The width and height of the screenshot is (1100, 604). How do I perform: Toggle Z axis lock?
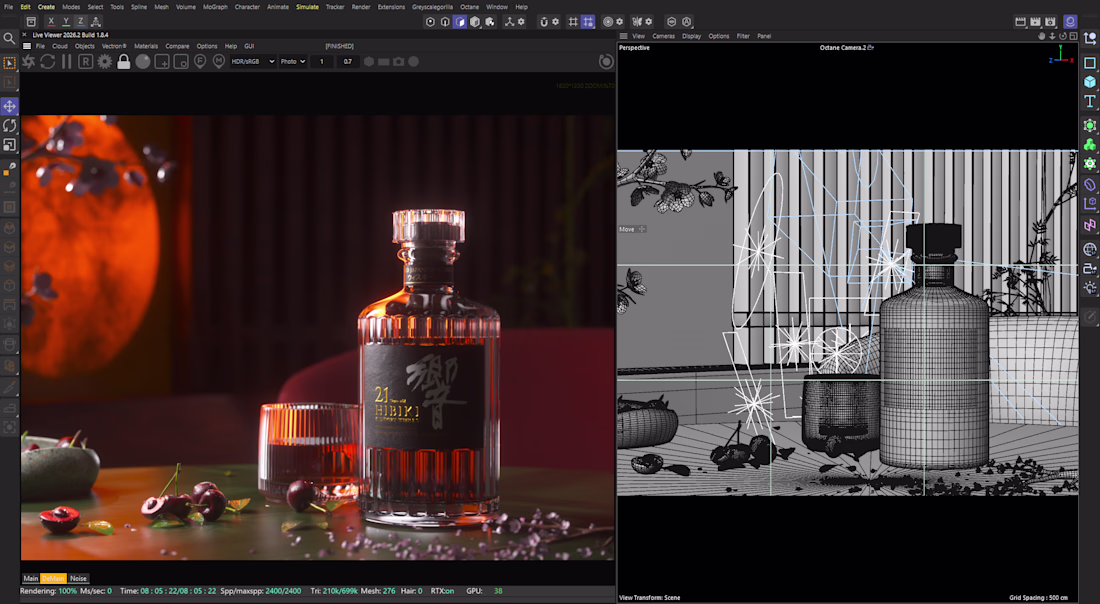coord(81,22)
